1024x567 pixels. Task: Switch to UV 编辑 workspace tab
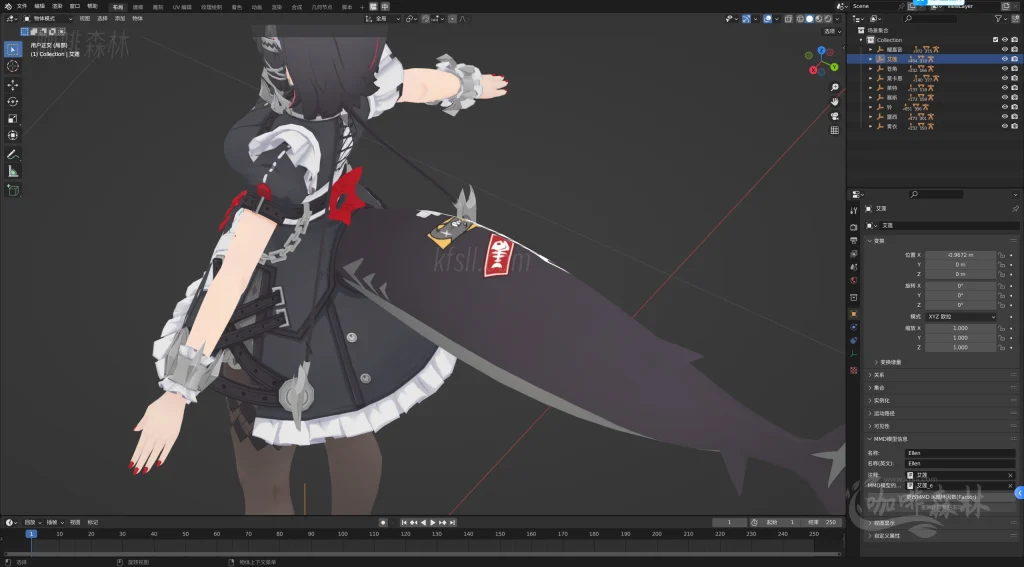[x=182, y=7]
